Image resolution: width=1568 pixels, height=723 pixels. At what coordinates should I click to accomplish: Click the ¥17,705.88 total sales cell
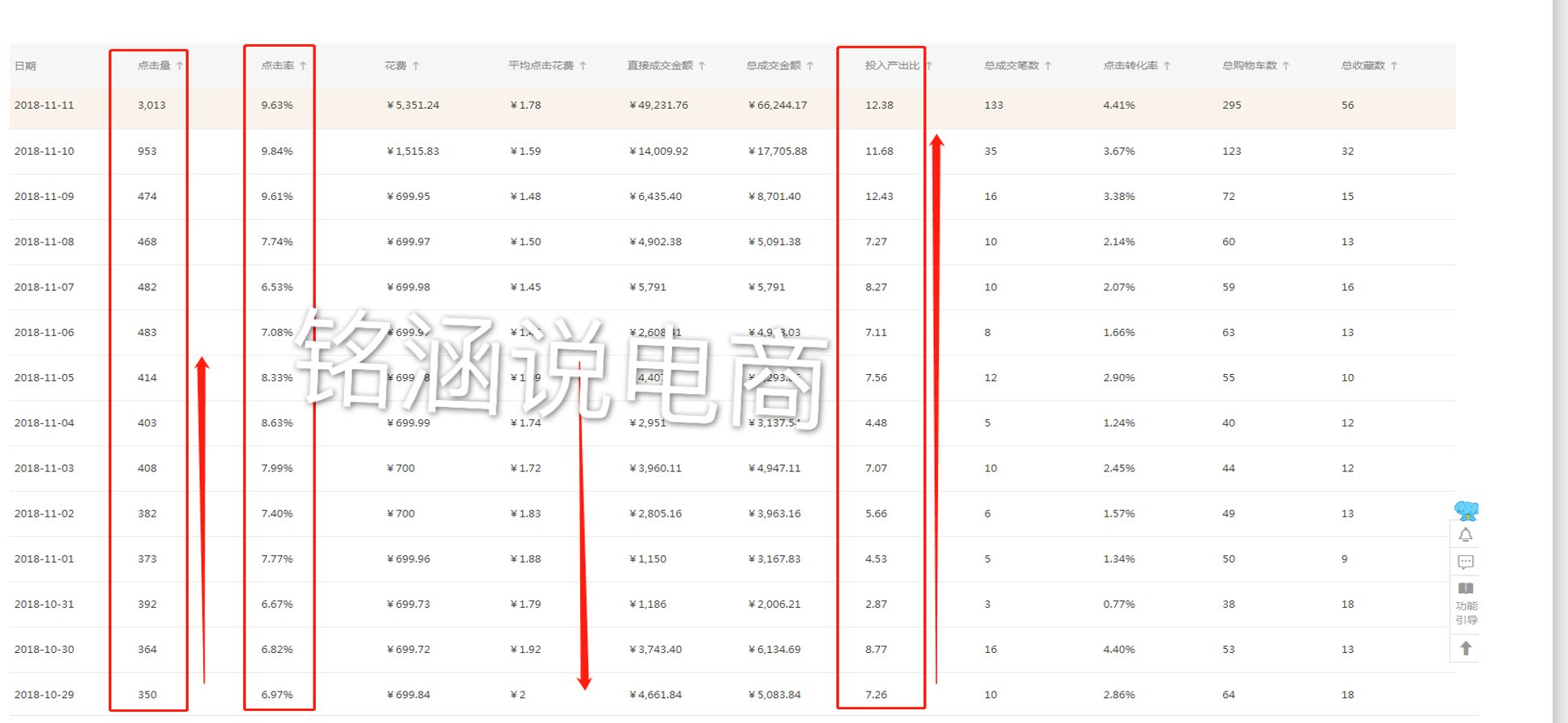tap(778, 152)
